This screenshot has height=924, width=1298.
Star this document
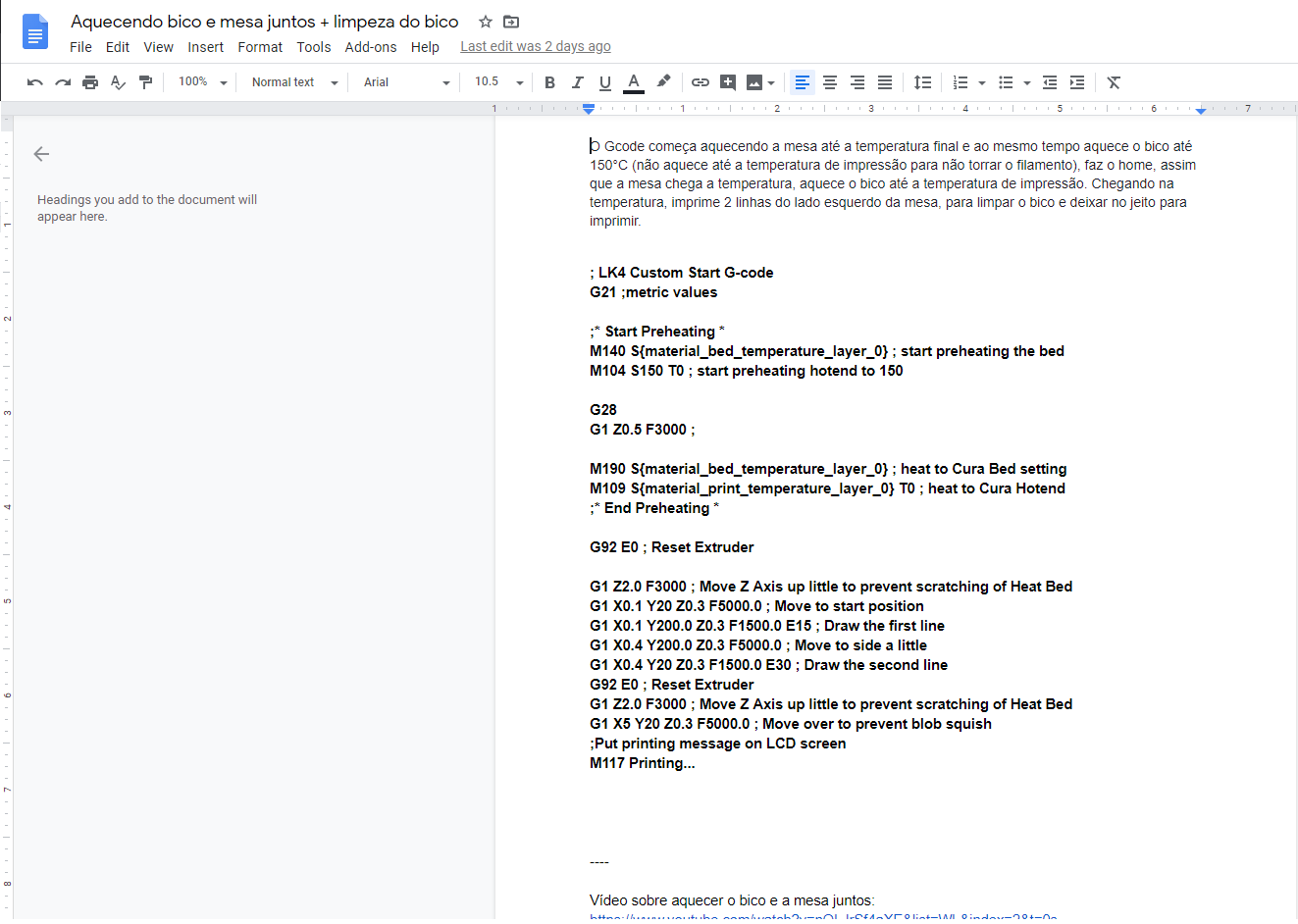[x=485, y=22]
